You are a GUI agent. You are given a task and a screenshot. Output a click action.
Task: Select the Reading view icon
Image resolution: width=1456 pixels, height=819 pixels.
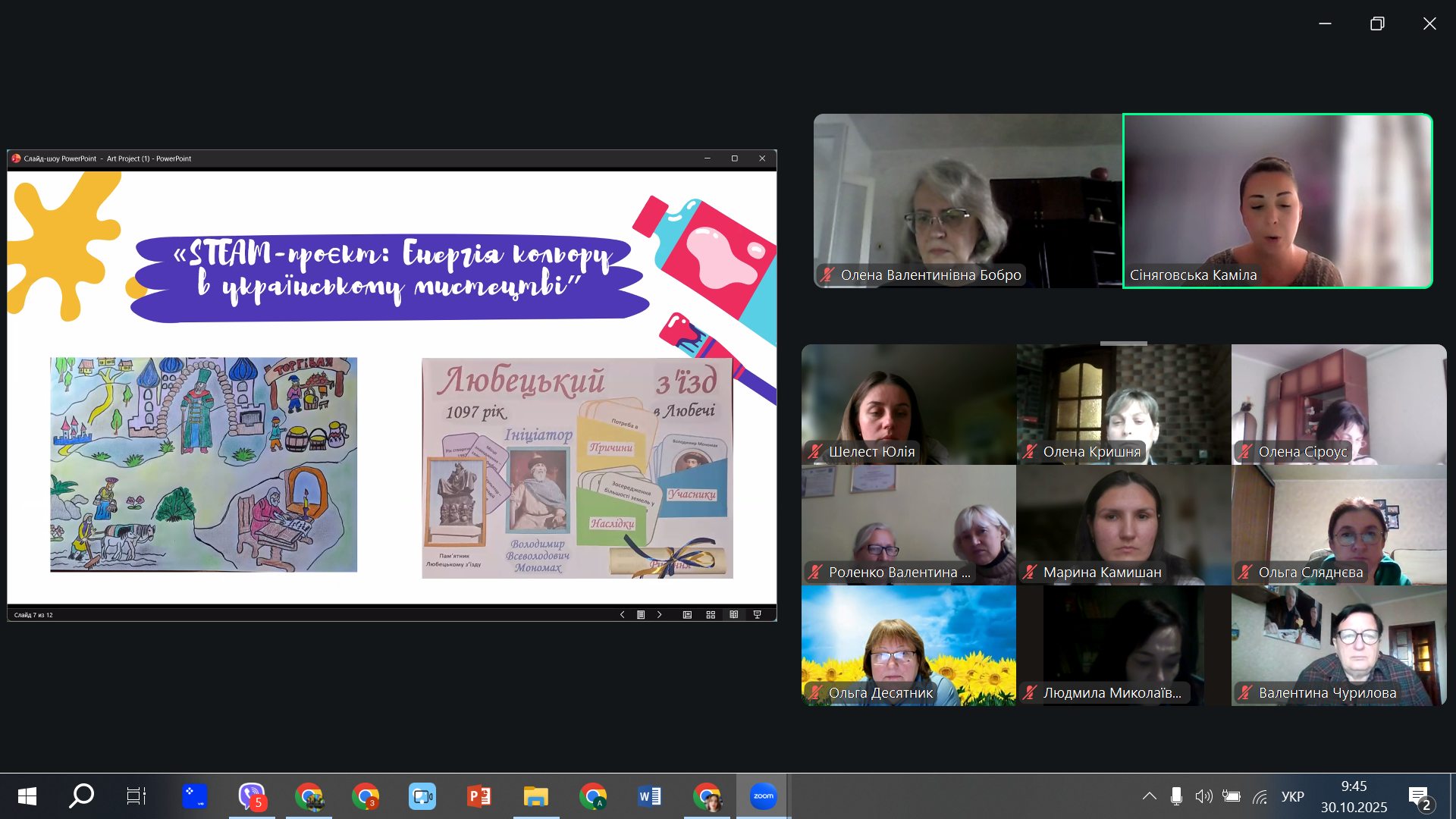click(733, 615)
